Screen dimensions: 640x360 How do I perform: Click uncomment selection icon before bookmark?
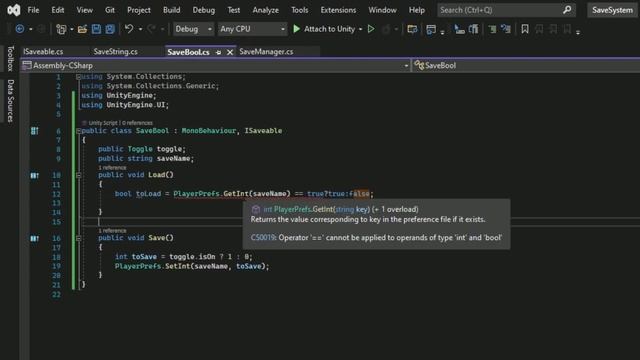coord(506,29)
